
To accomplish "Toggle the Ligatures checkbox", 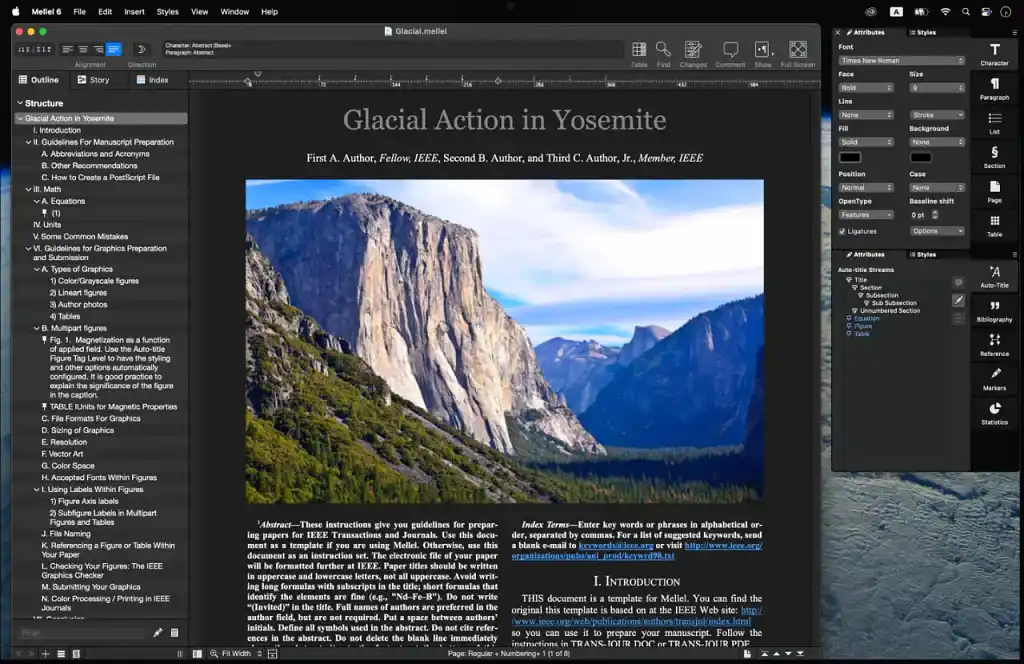I will point(842,231).
